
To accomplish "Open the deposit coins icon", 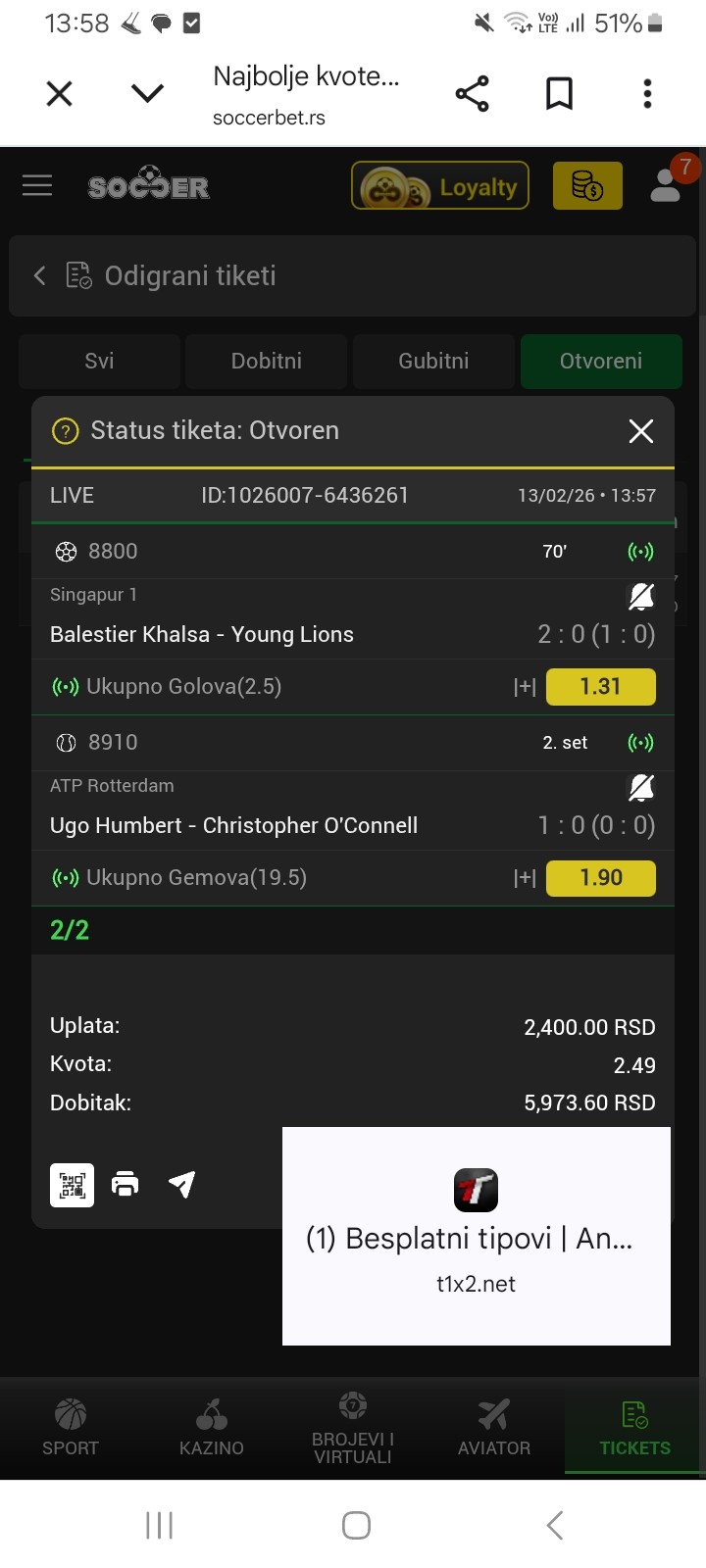I will click(x=587, y=186).
